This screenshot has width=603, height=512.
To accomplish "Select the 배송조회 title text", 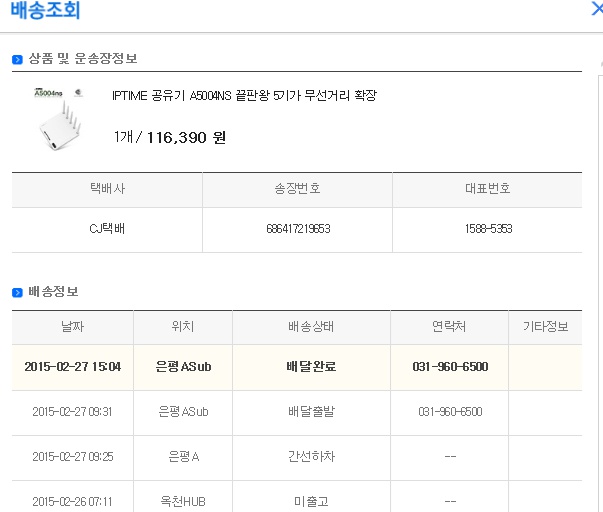I will pyautogui.click(x=45, y=10).
